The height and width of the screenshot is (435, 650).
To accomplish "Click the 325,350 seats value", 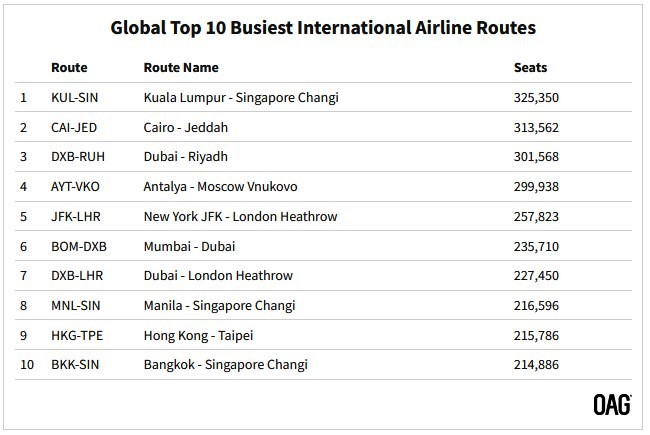I will tap(536, 98).
